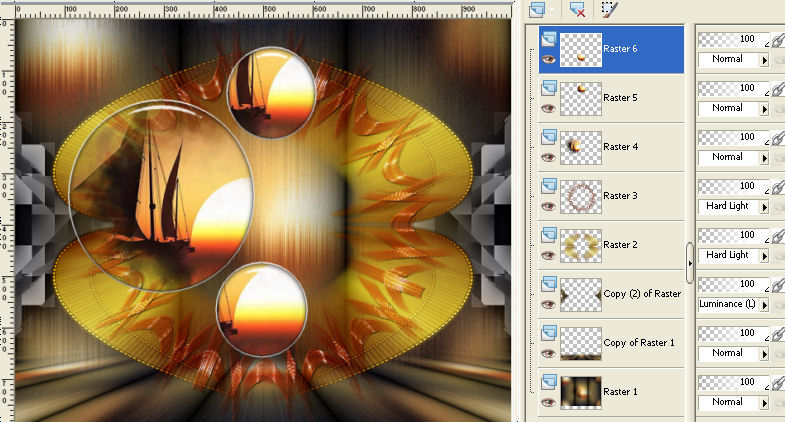Click the Delete Layer icon
The image size is (785, 422).
tap(577, 9)
